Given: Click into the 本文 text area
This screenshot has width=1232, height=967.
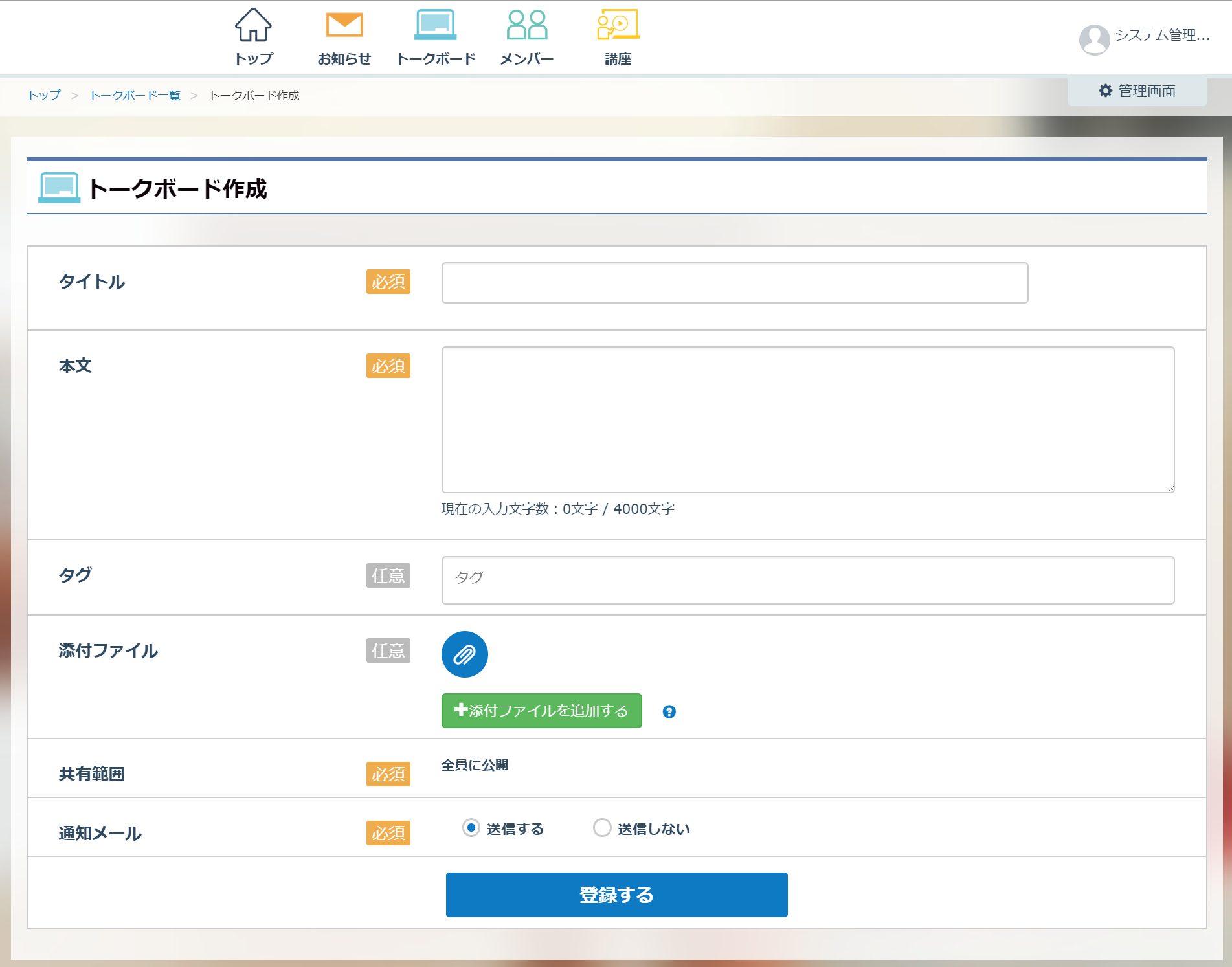Looking at the screenshot, I should (807, 419).
